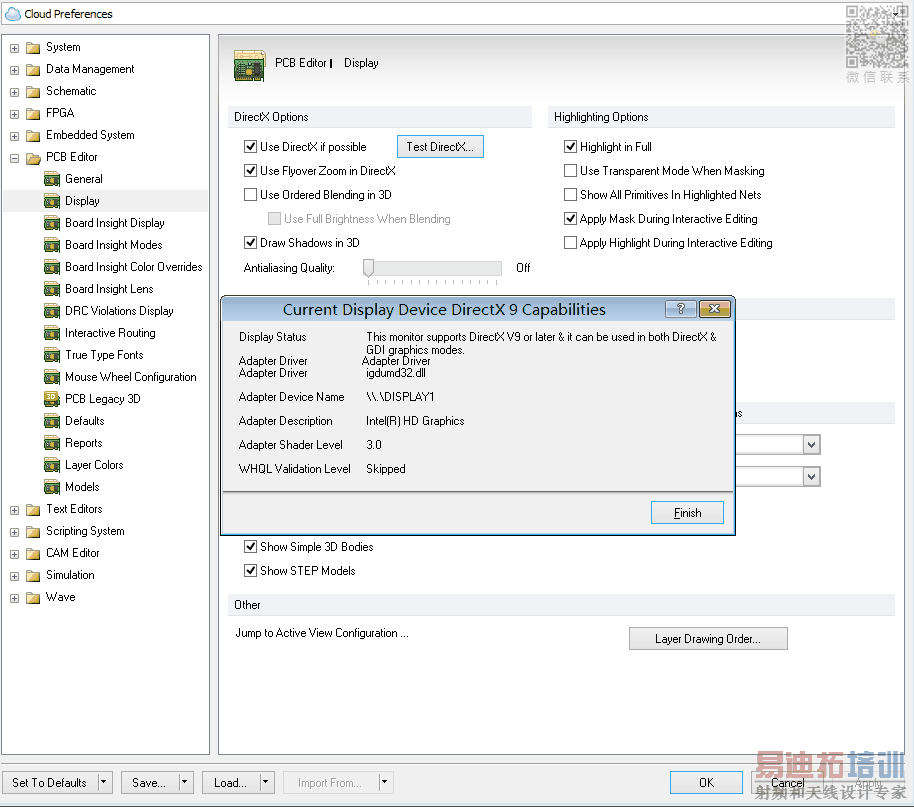
Task: Select the Embedded System tree item
Action: coord(90,135)
